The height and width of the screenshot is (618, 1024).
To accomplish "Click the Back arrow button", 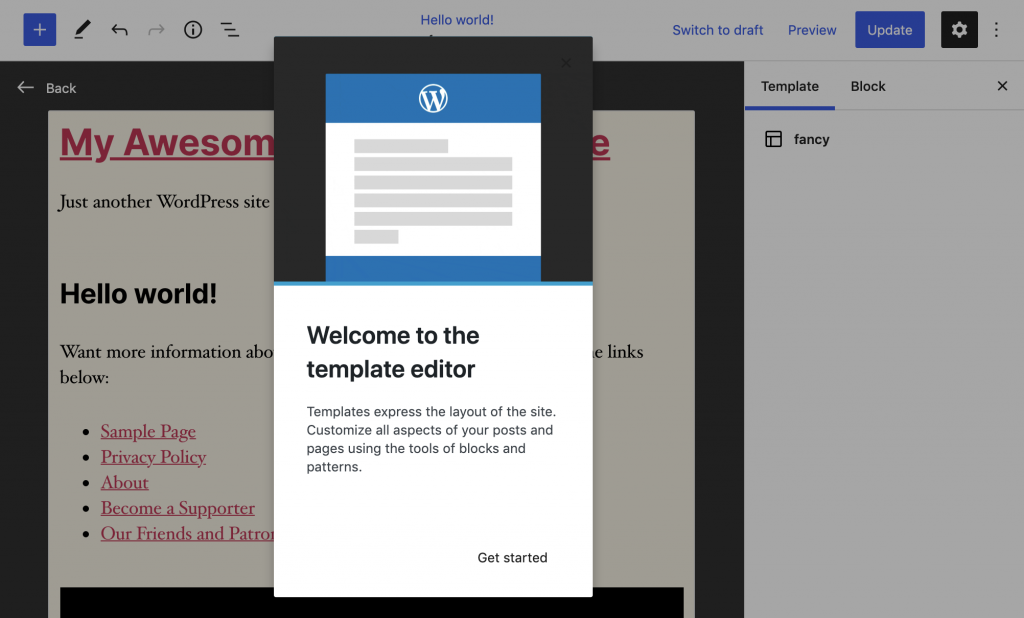I will 47,88.
